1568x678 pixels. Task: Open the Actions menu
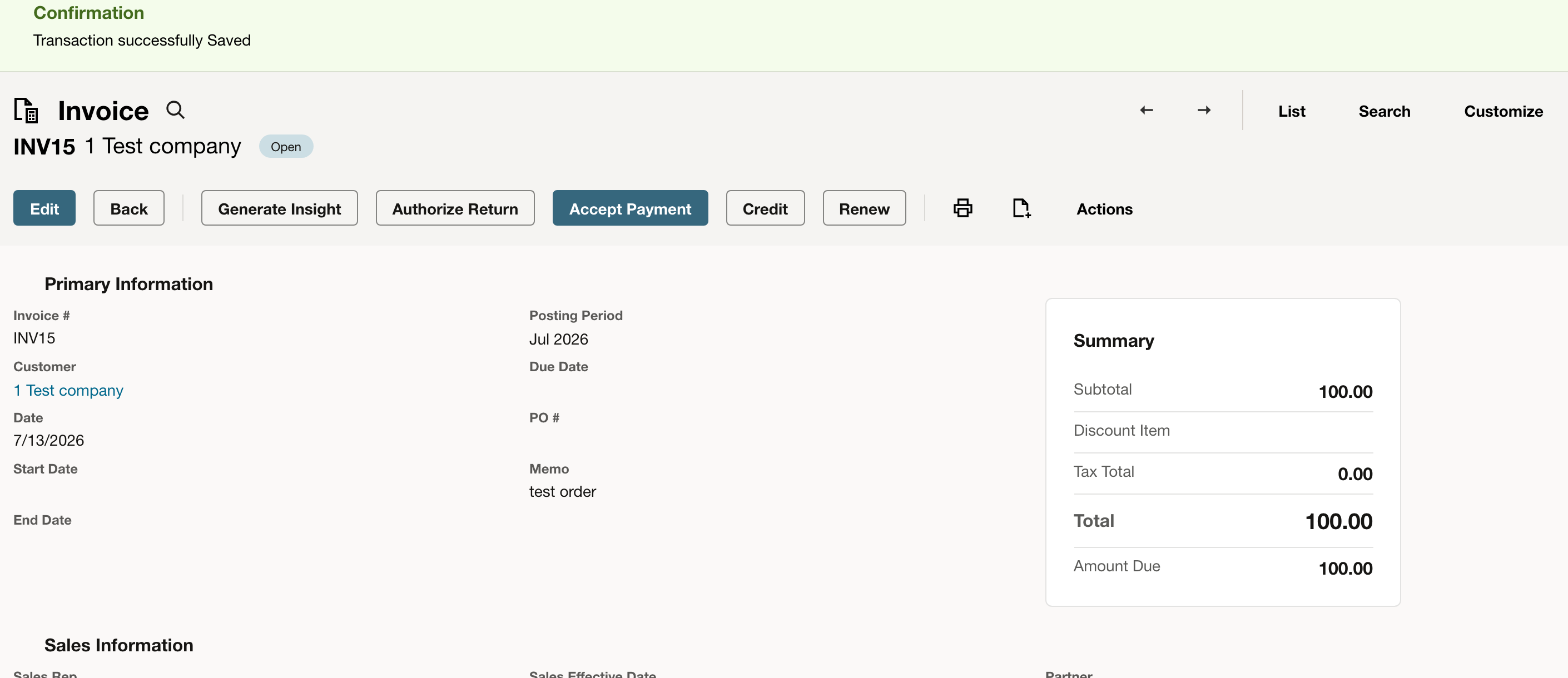click(x=1104, y=209)
